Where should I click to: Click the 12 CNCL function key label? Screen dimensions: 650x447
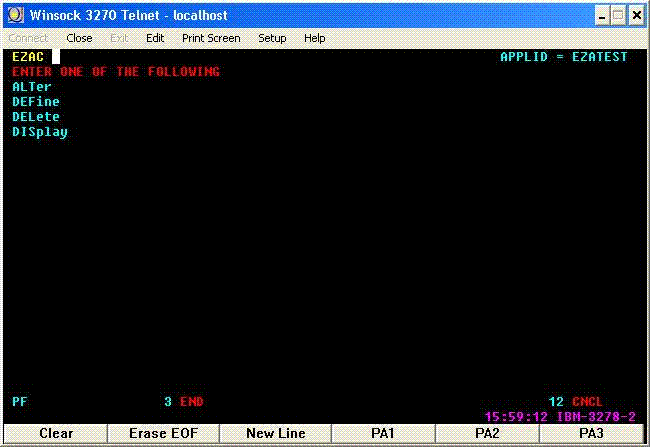[x=576, y=402]
